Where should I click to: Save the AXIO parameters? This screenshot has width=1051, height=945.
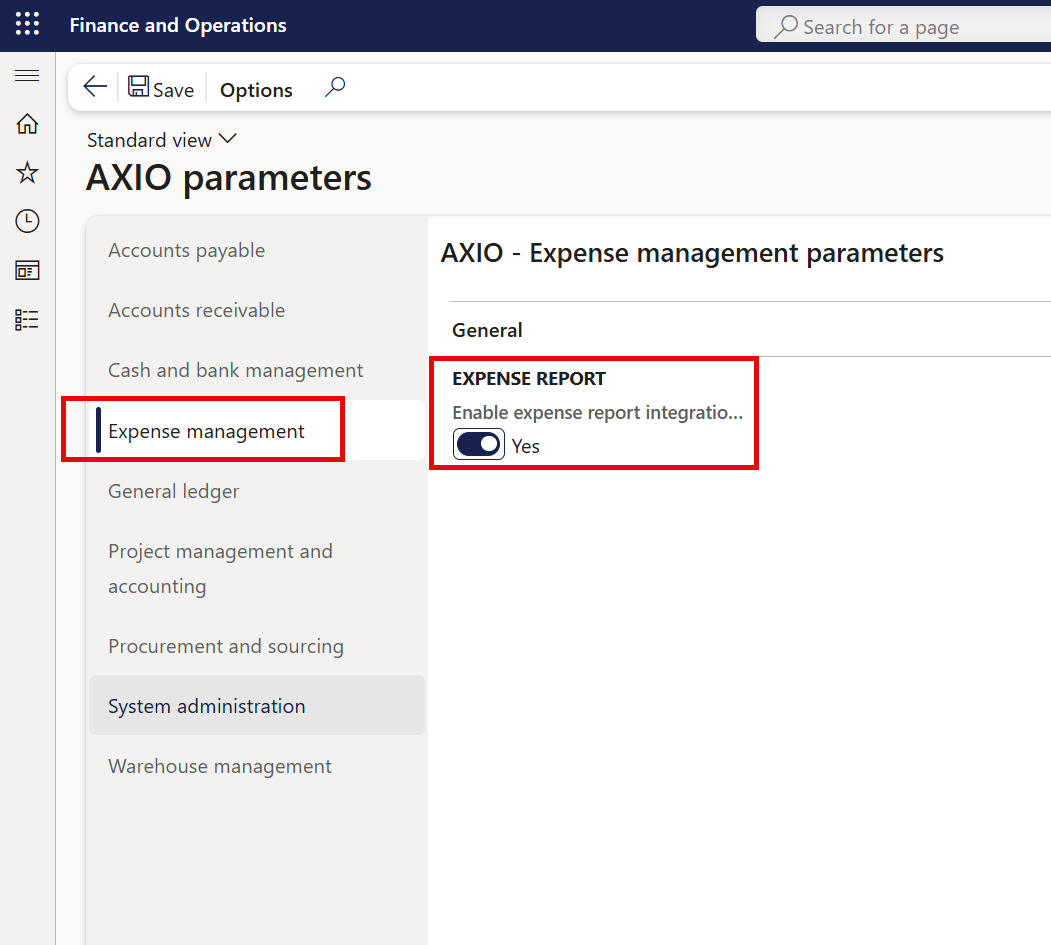161,87
